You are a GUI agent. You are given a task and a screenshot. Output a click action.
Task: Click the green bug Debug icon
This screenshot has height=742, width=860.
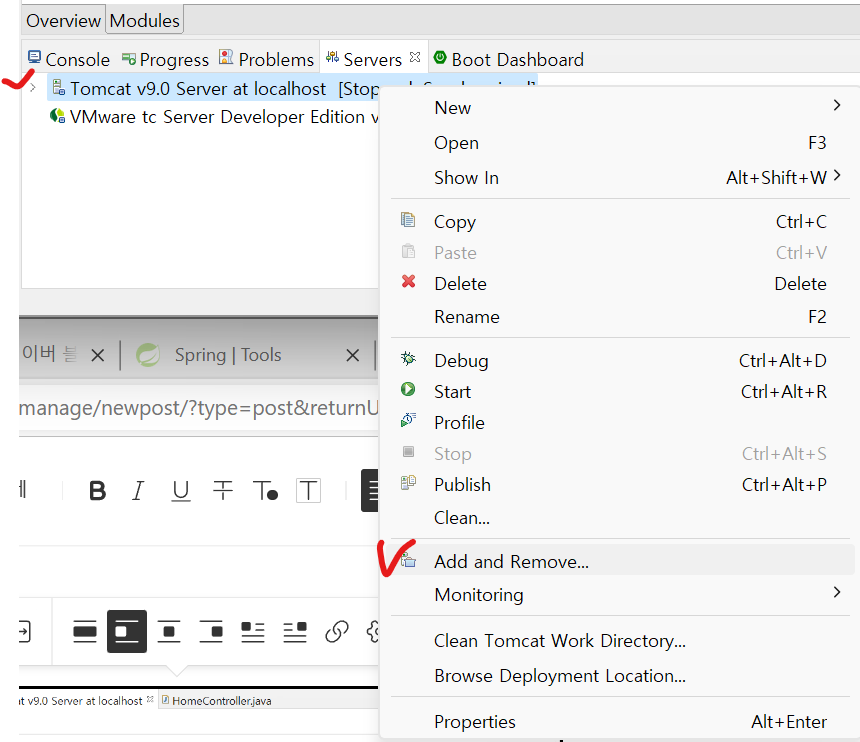point(408,359)
